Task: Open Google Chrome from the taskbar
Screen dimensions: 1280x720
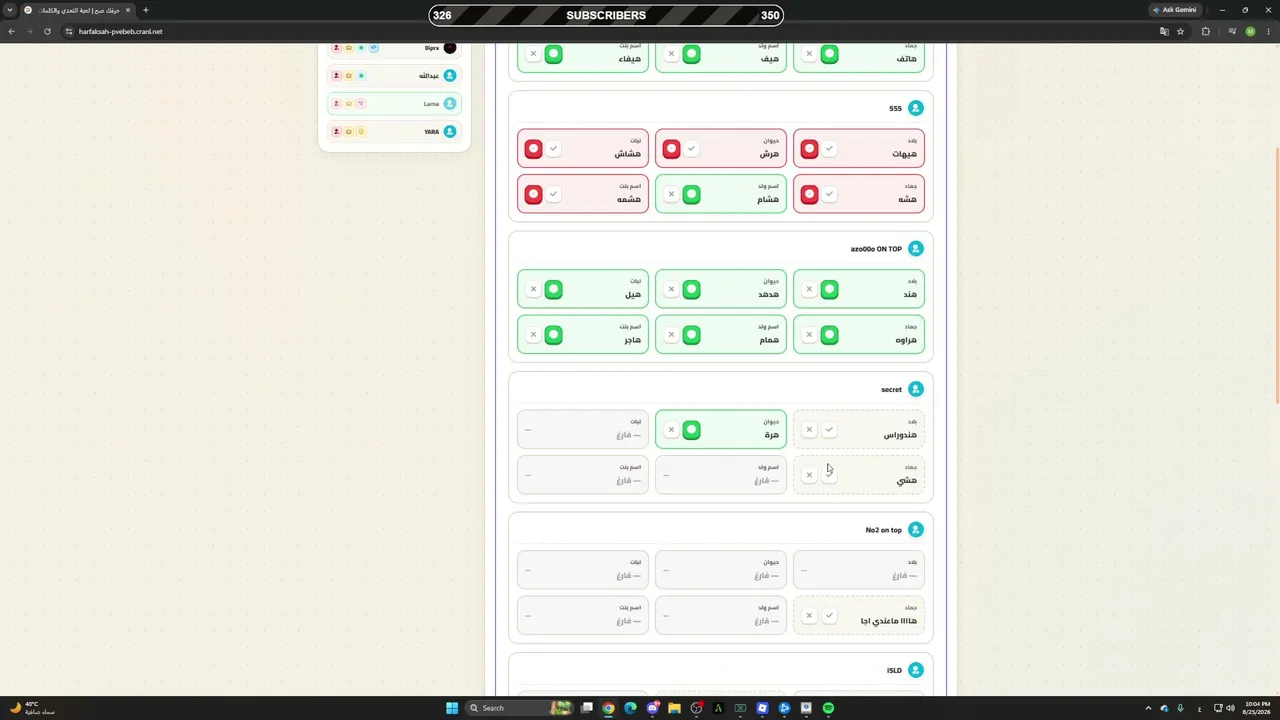Action: (x=608, y=708)
